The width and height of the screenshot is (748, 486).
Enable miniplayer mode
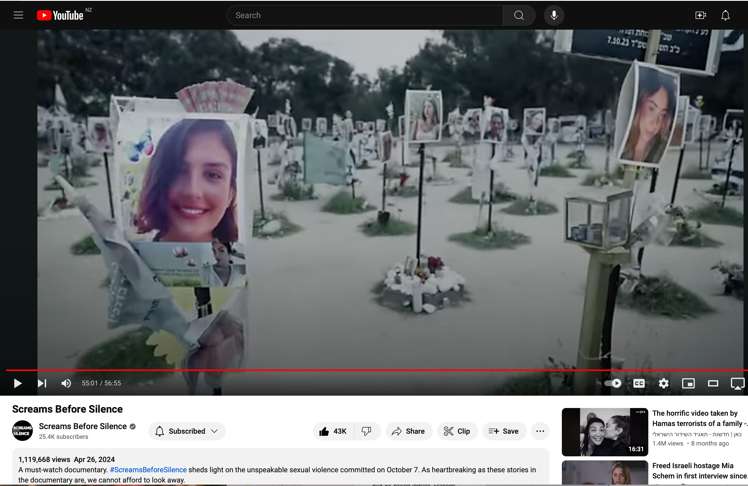[x=688, y=383]
